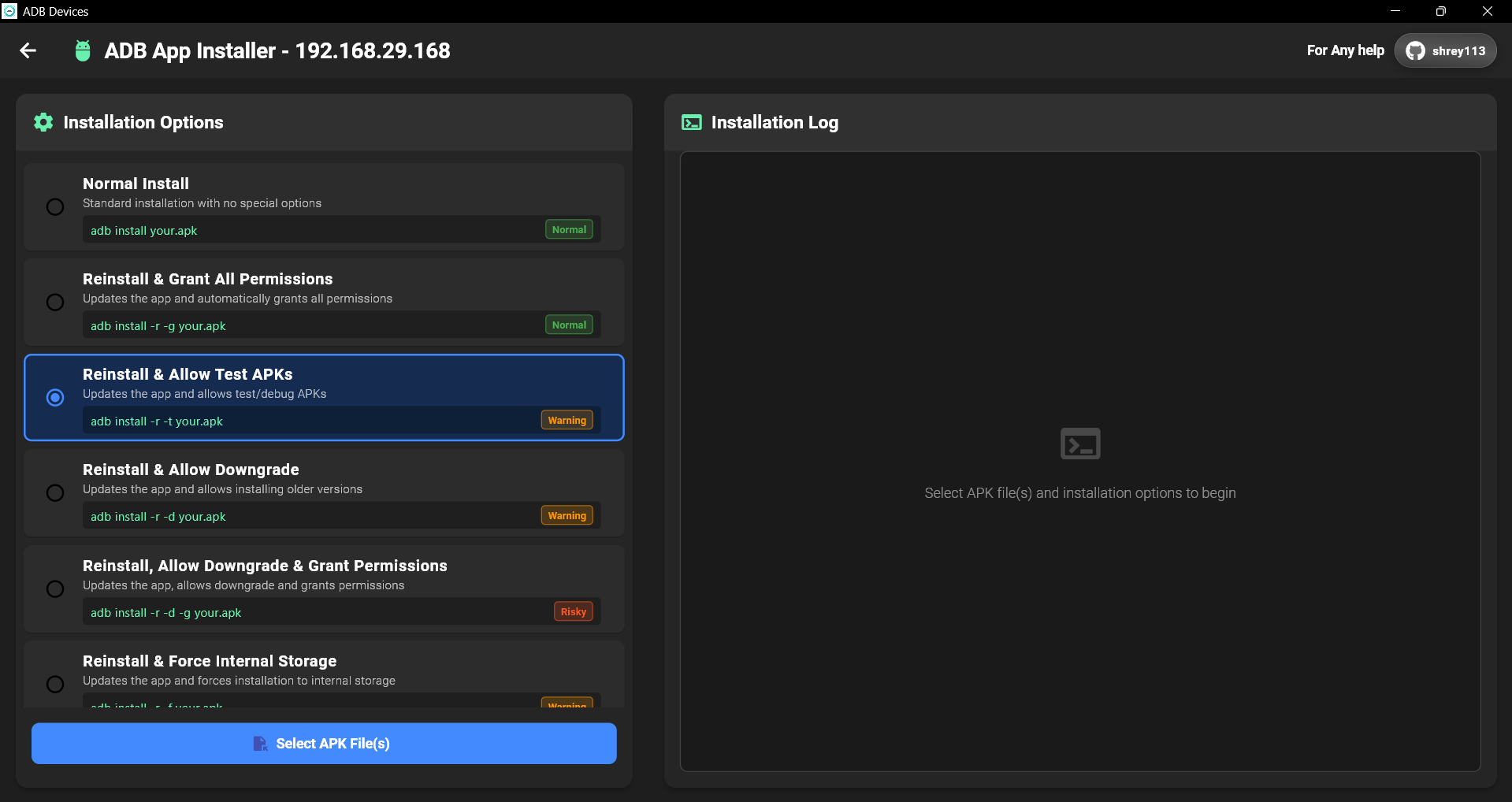Click the 'adb install -r -d -g your.apk' command
This screenshot has width=1512, height=802.
point(165,612)
